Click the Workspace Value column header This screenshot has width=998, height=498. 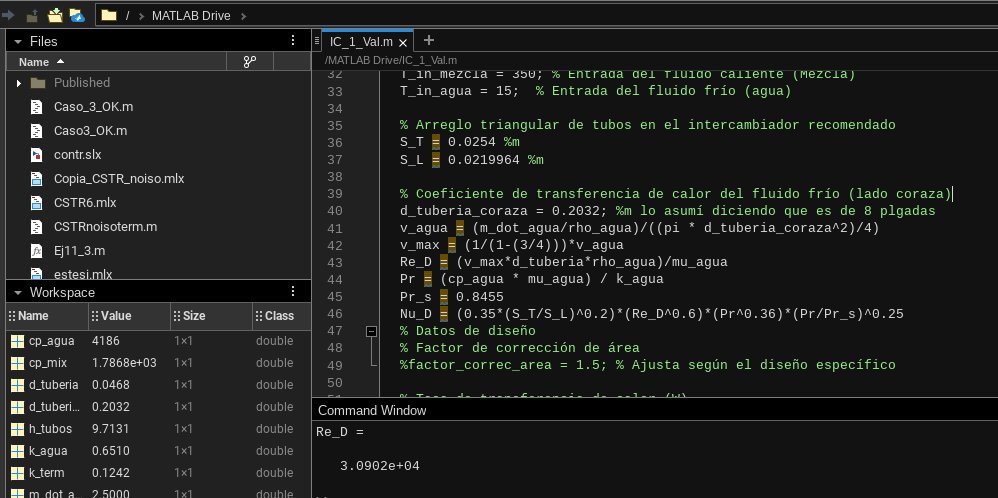[x=129, y=316]
